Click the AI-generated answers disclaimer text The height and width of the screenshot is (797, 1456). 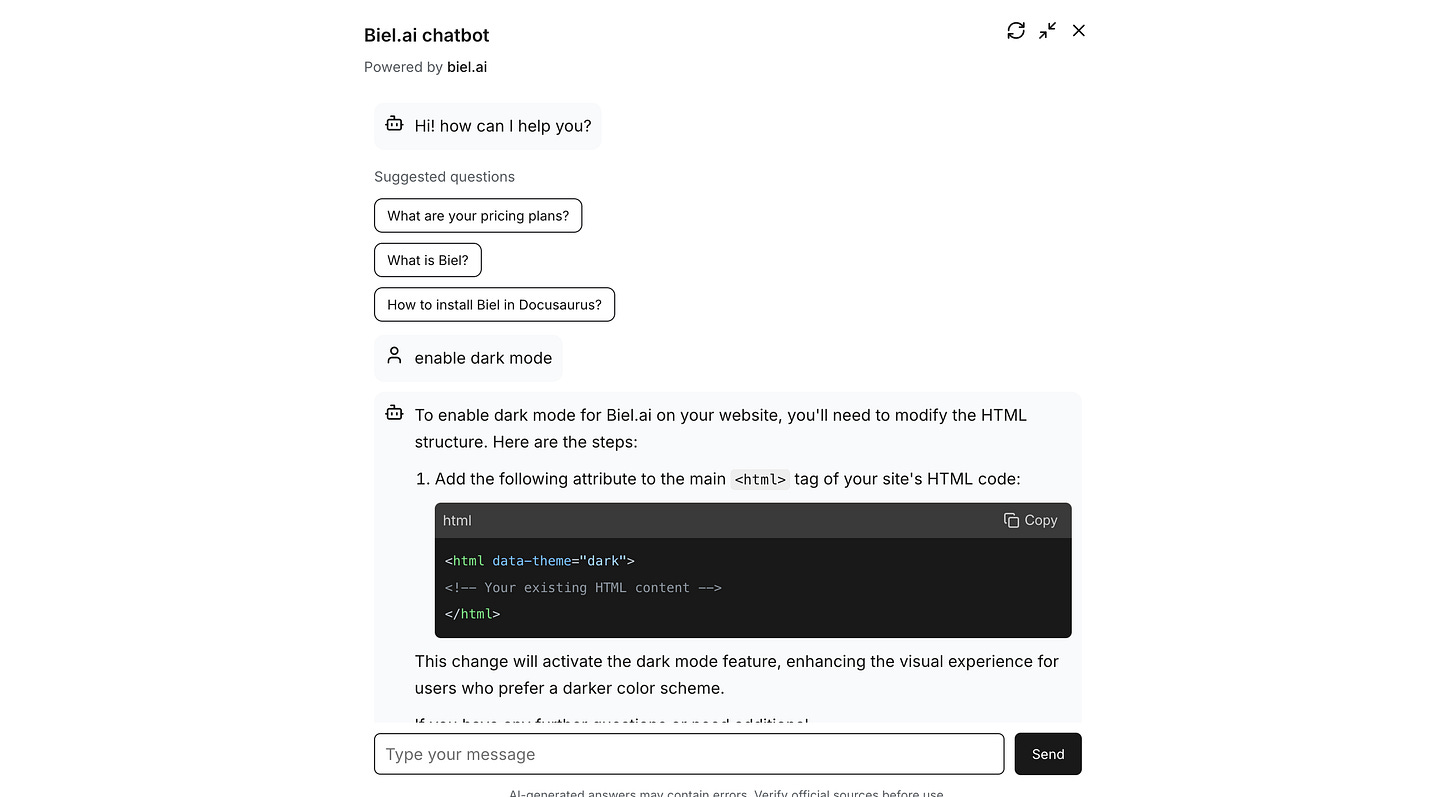[x=726, y=792]
